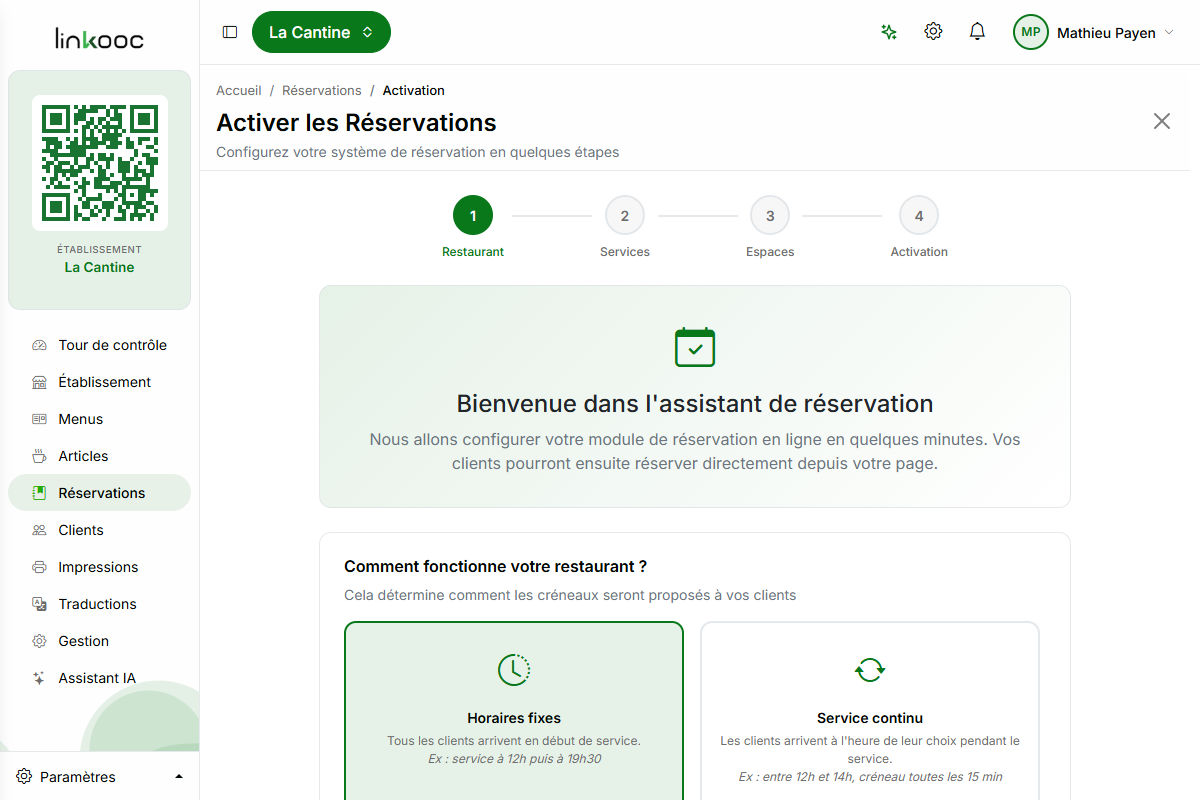Viewport: 1200px width, 800px height.
Task: Open Paramètres at sidebar bottom
Action: [100, 777]
